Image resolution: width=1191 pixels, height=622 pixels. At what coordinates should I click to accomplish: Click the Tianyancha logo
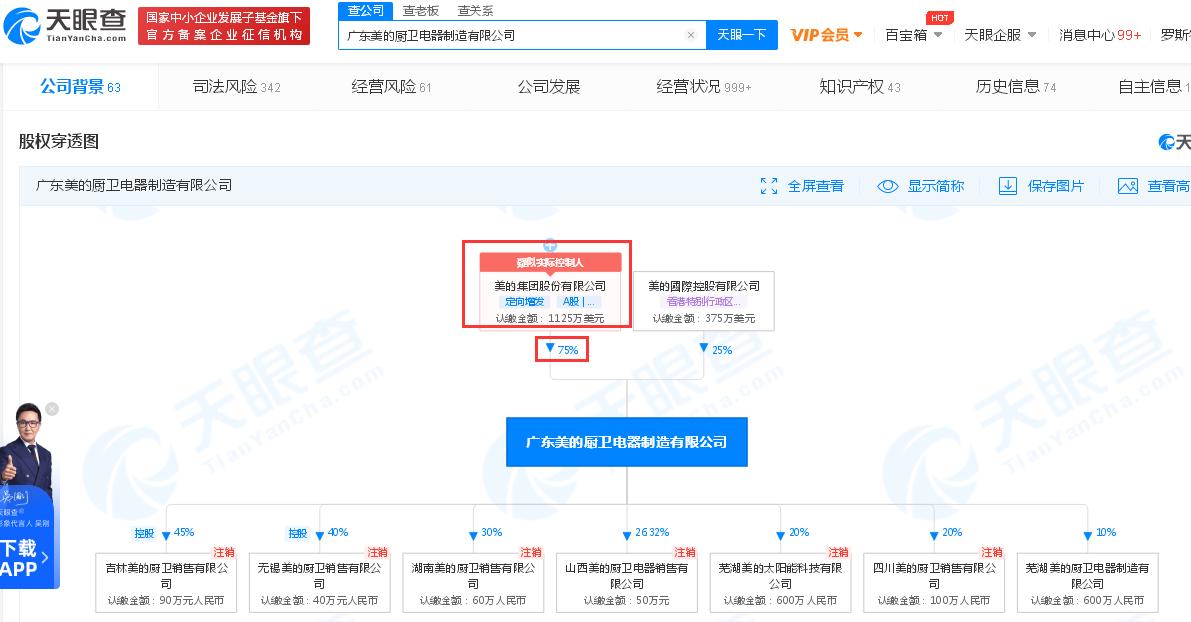tap(65, 26)
